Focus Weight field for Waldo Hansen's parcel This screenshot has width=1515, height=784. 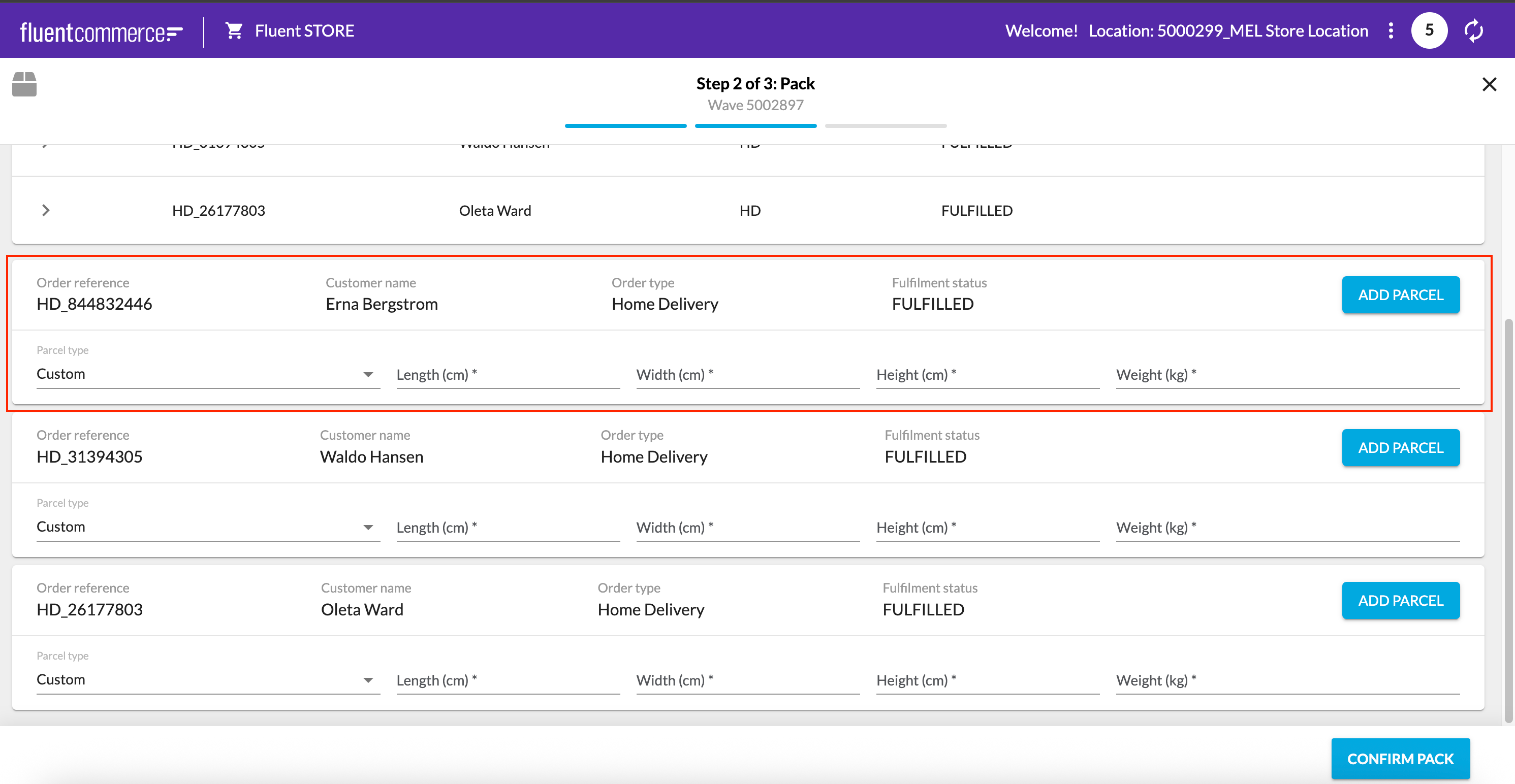(x=1287, y=528)
